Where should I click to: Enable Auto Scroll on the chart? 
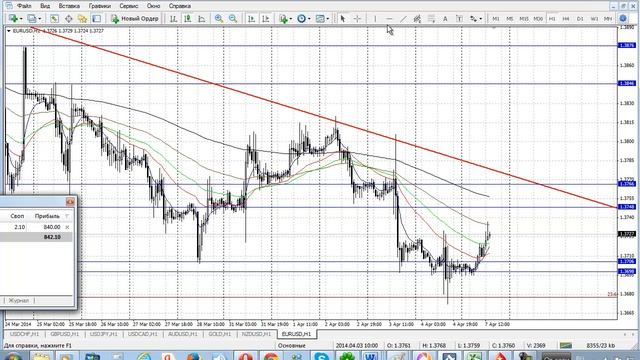pyautogui.click(x=251, y=19)
